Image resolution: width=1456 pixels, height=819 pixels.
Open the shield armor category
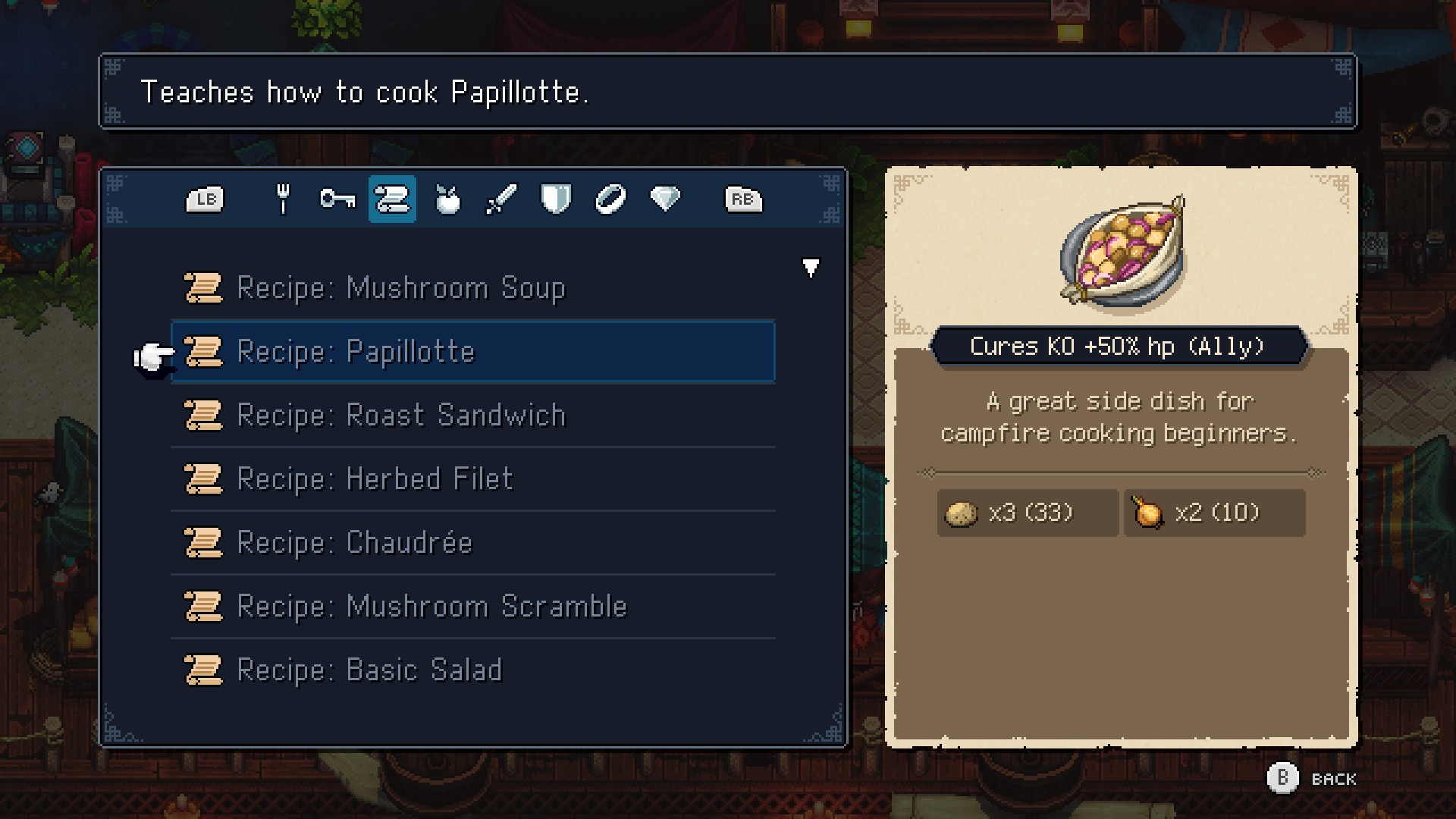tap(556, 199)
